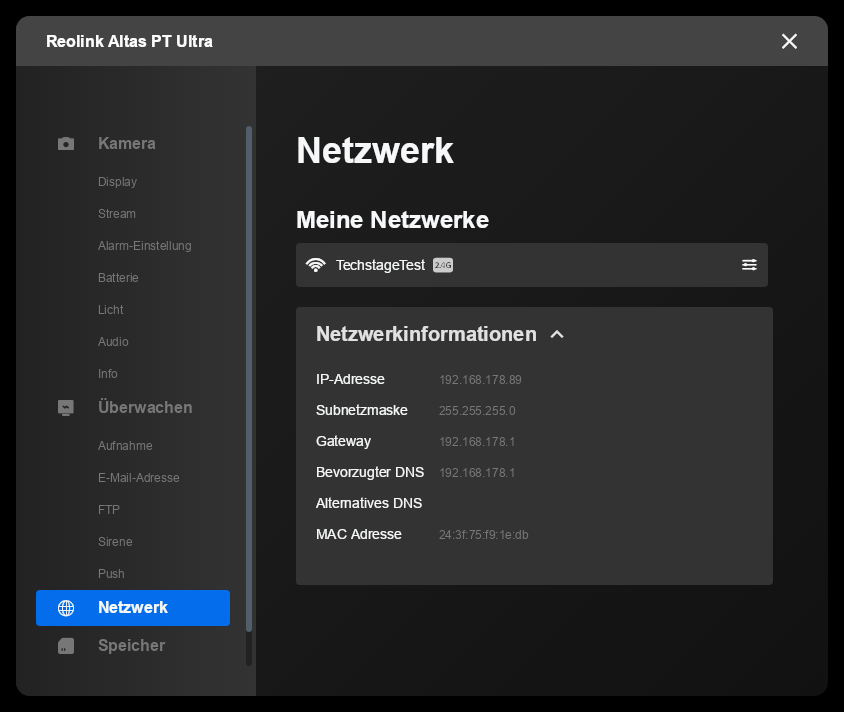Screen dimensions: 844x712
Task: Close the Reolink Altas PT Ultra dialog
Action: click(x=789, y=41)
